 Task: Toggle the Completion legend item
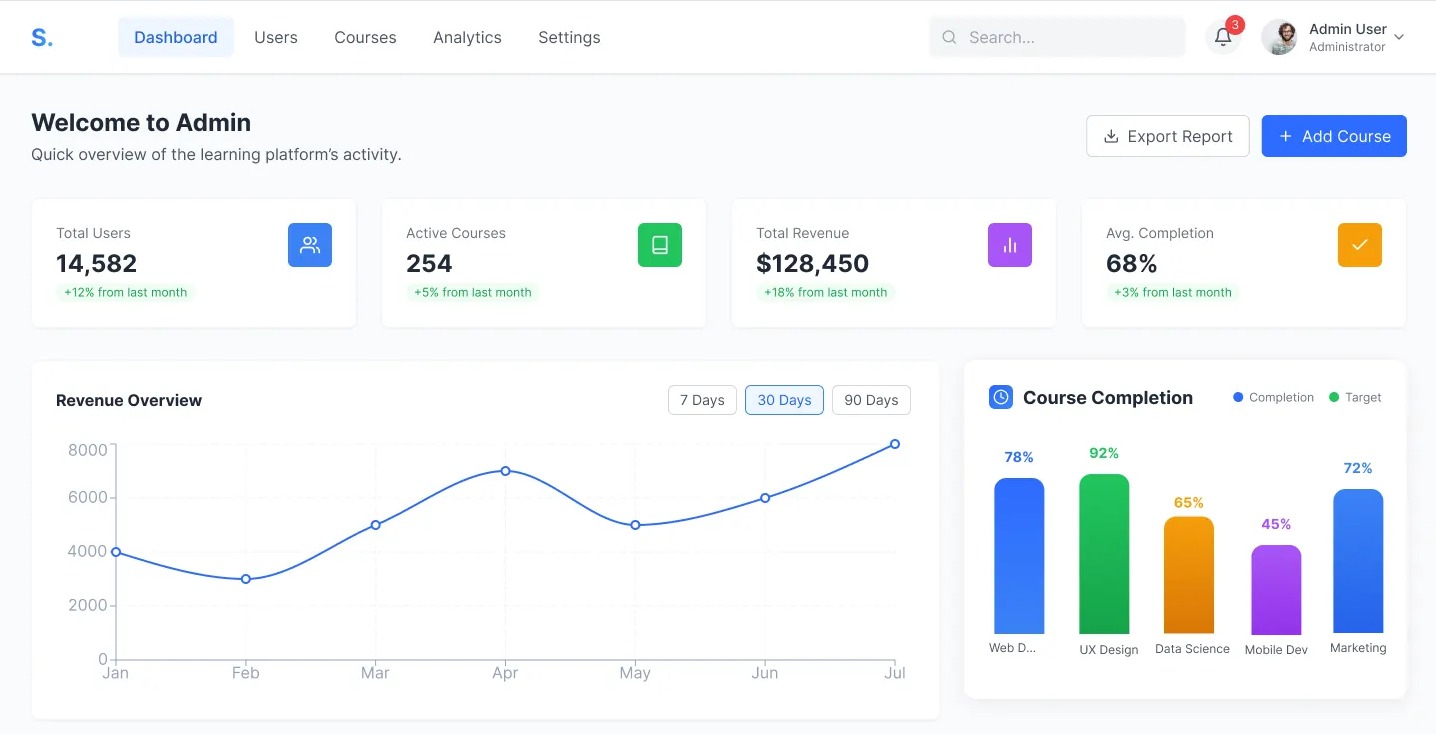pyautogui.click(x=1274, y=397)
